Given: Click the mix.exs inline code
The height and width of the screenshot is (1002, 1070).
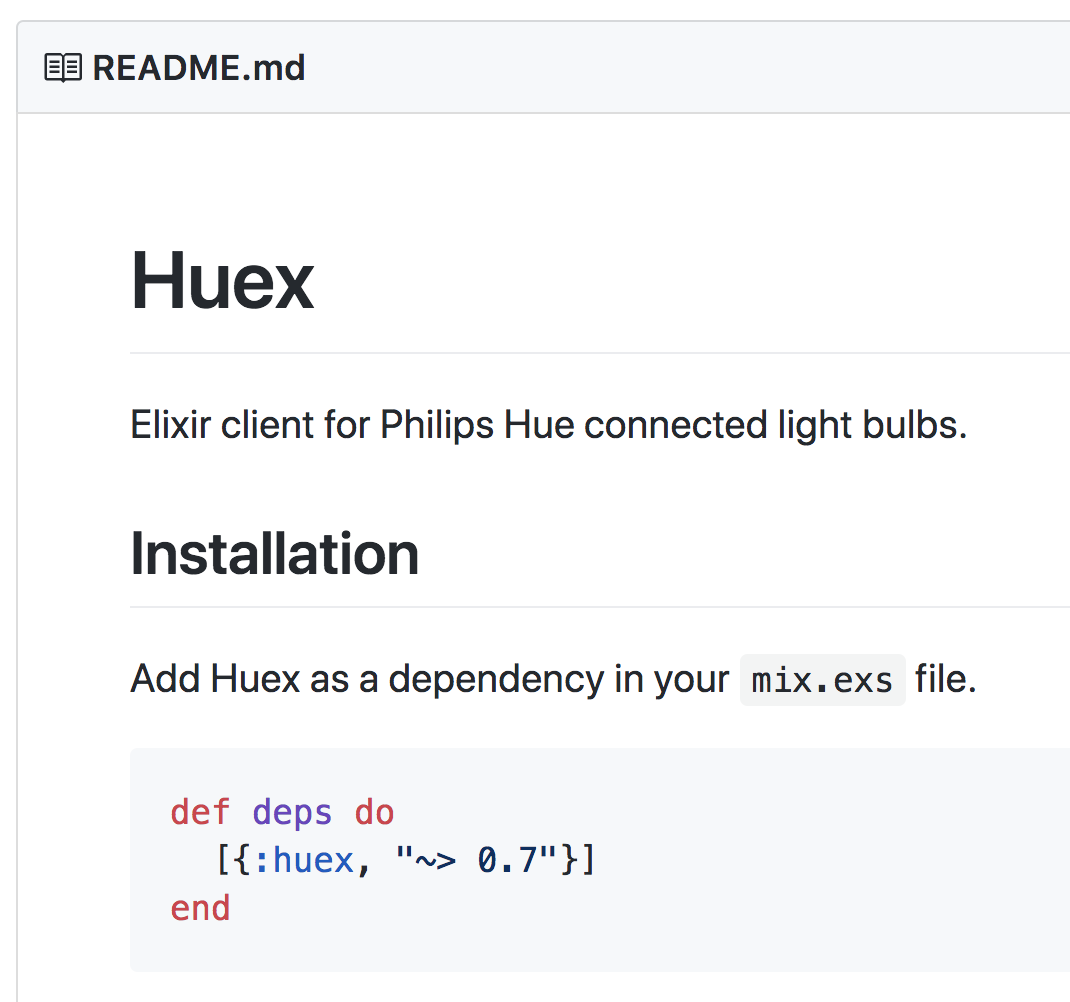Looking at the screenshot, I should [x=822, y=681].
